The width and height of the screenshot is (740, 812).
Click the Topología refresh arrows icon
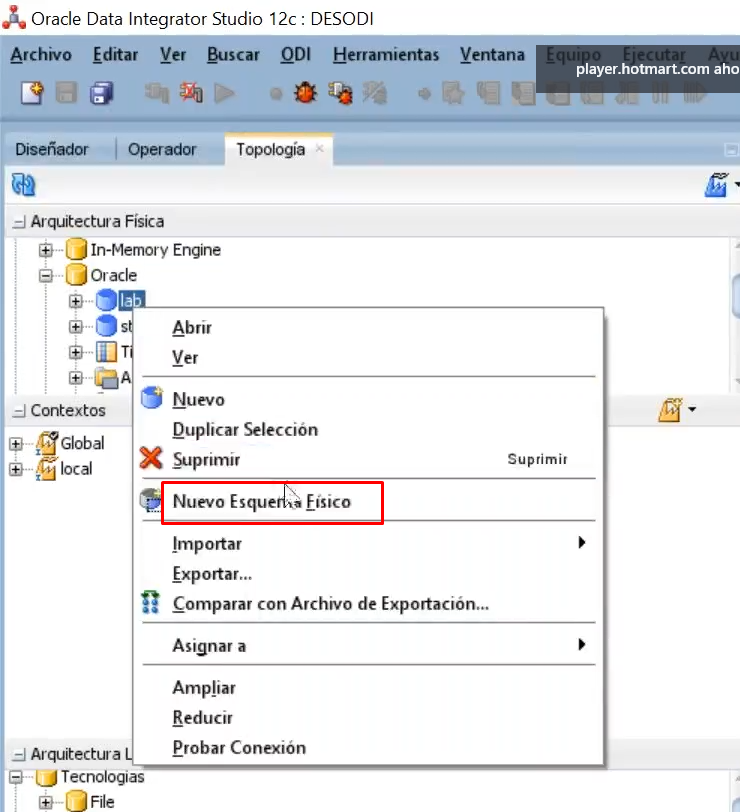tap(23, 184)
